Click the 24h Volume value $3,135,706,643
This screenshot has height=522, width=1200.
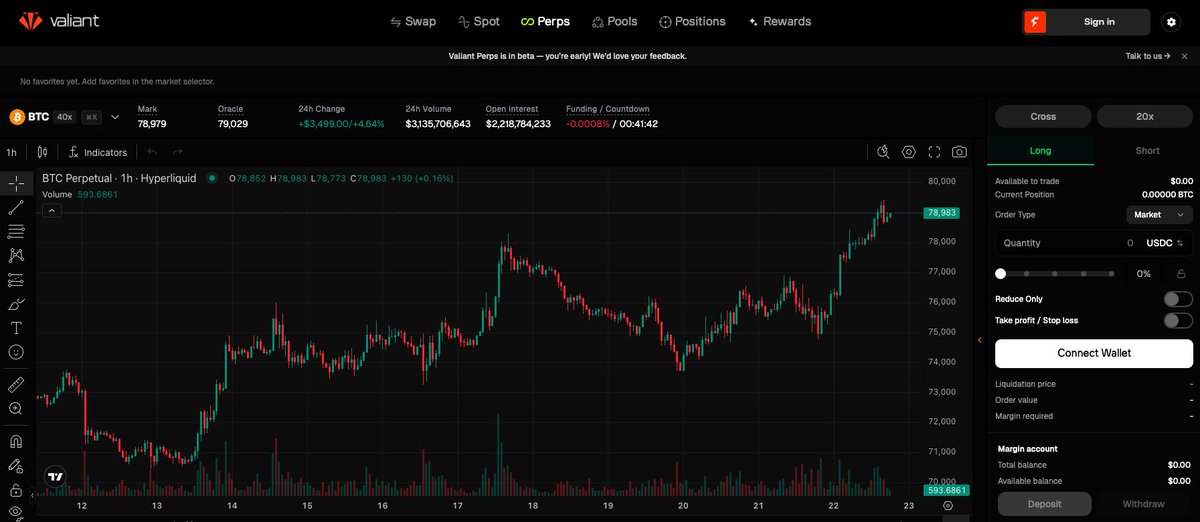438,124
